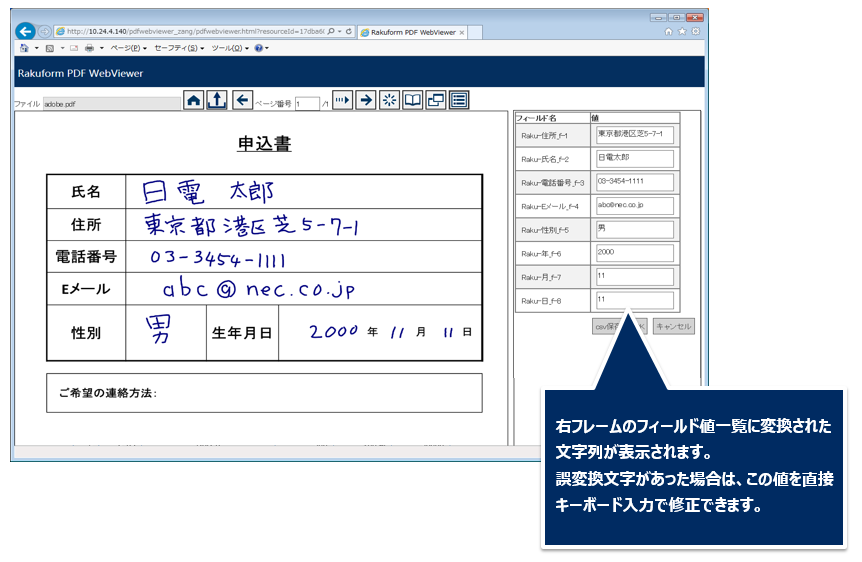862x562 pixels.
Task: Select the Raku-Eメール_f-4 value field
Action: pyautogui.click(x=634, y=205)
